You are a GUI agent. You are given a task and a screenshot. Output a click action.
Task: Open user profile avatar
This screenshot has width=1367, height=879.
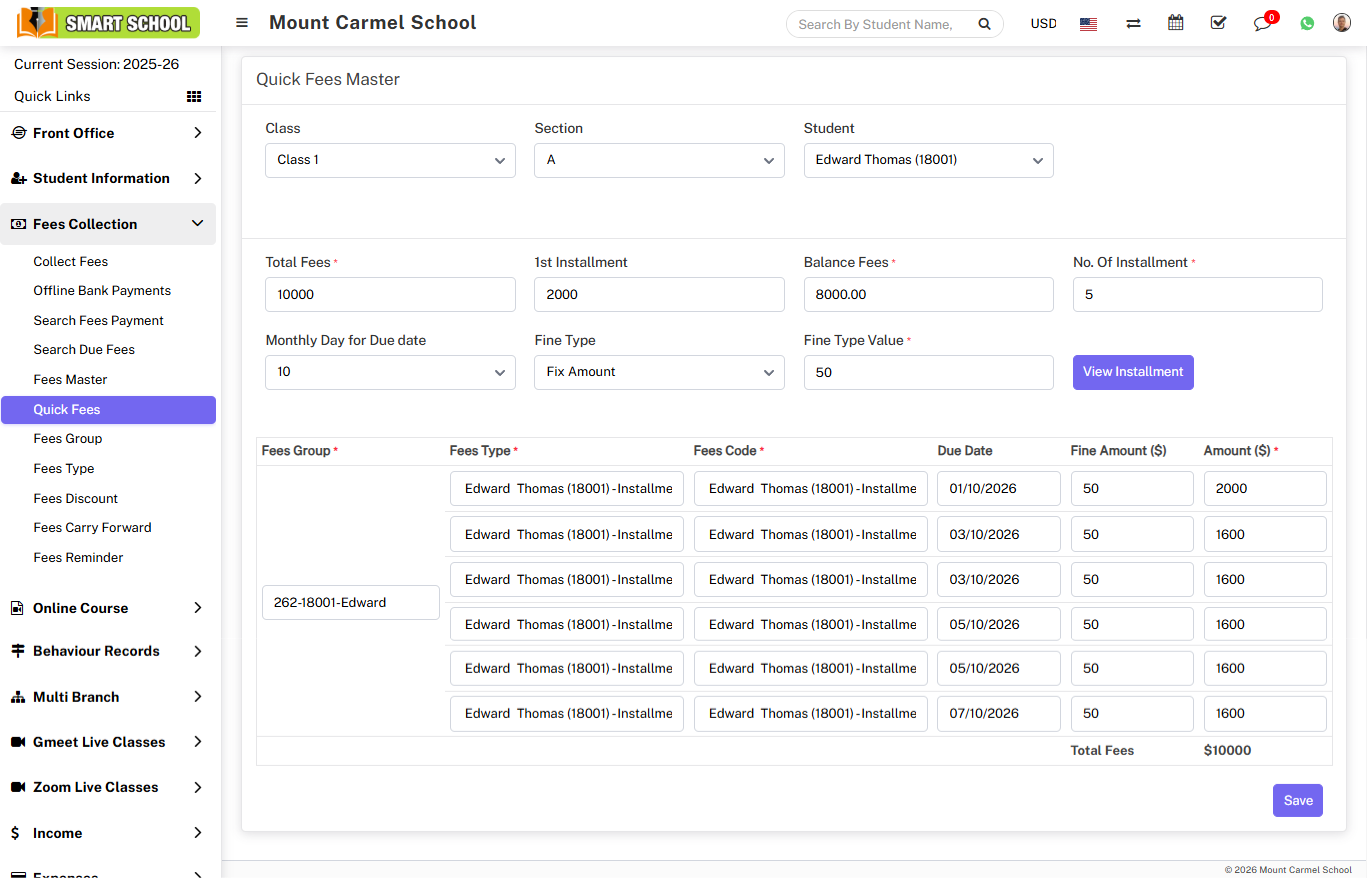(x=1342, y=23)
